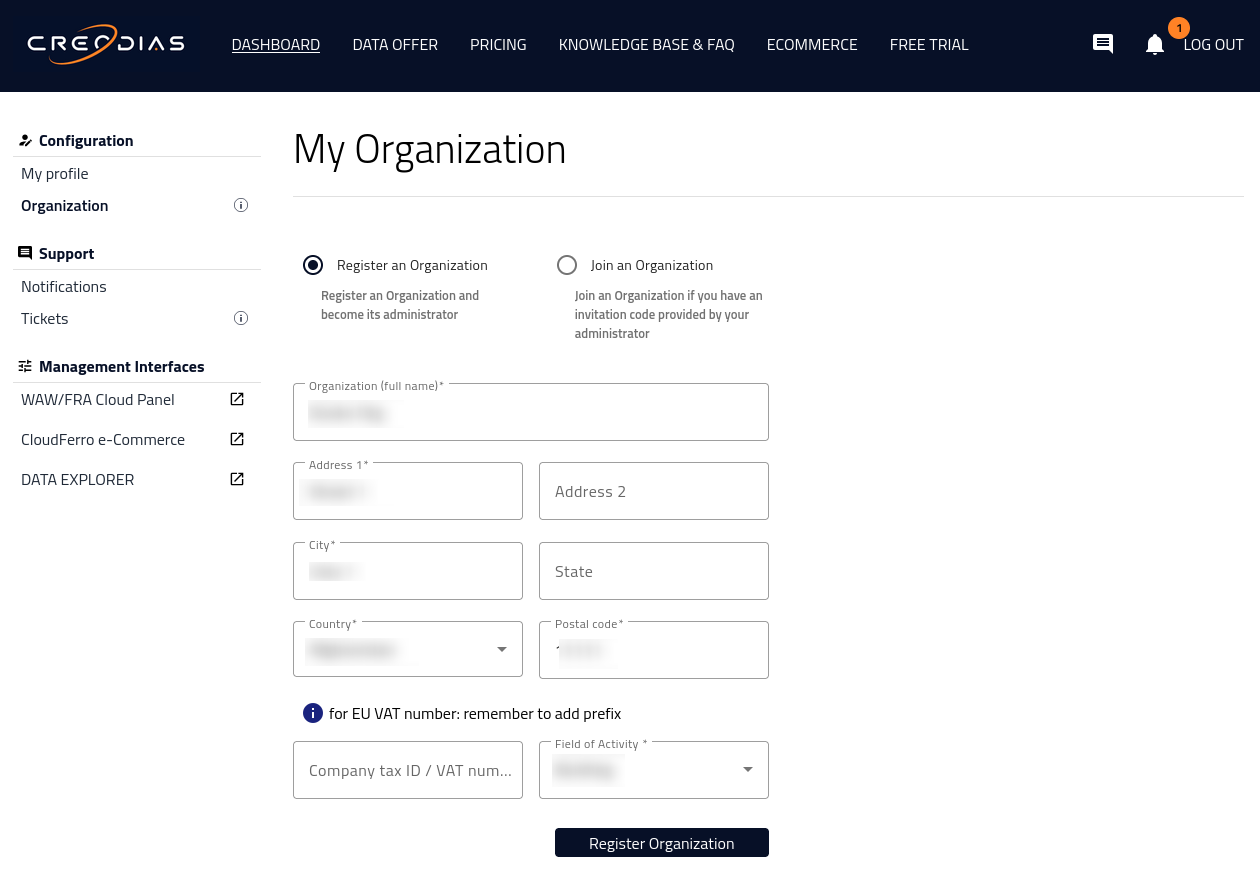Click the notification bell with badge
This screenshot has width=1260, height=871.
point(1155,45)
